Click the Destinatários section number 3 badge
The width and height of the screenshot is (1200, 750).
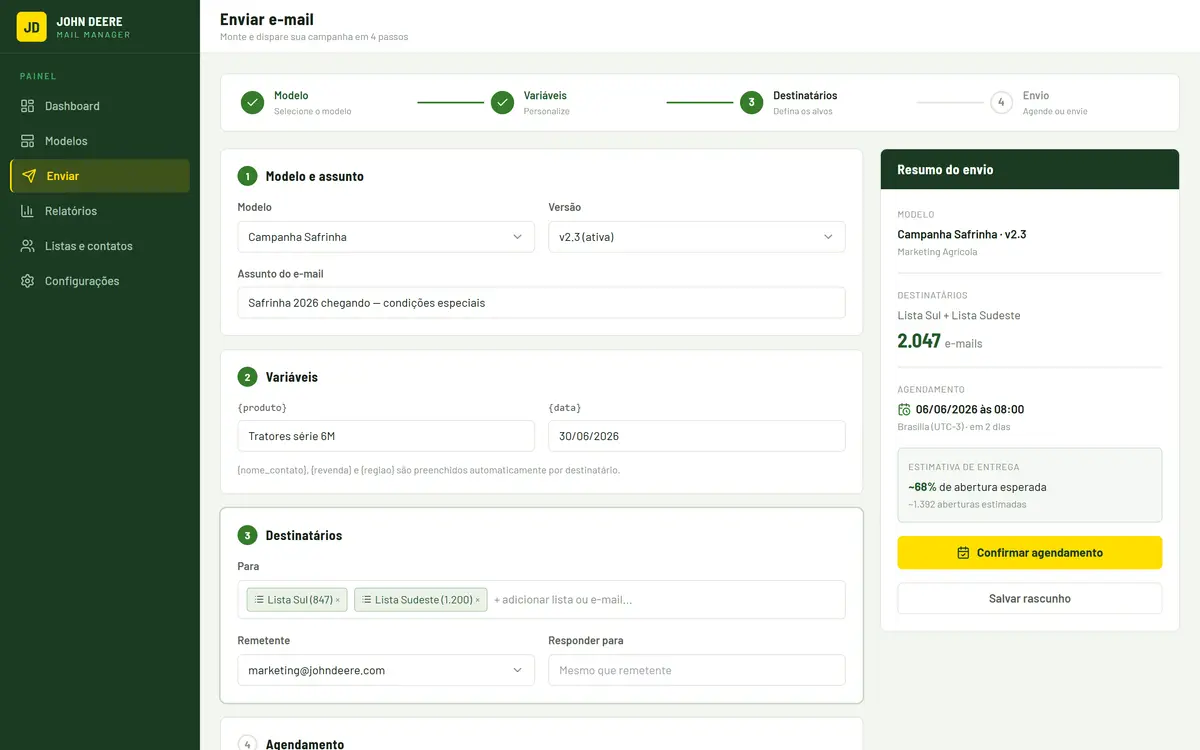247,535
